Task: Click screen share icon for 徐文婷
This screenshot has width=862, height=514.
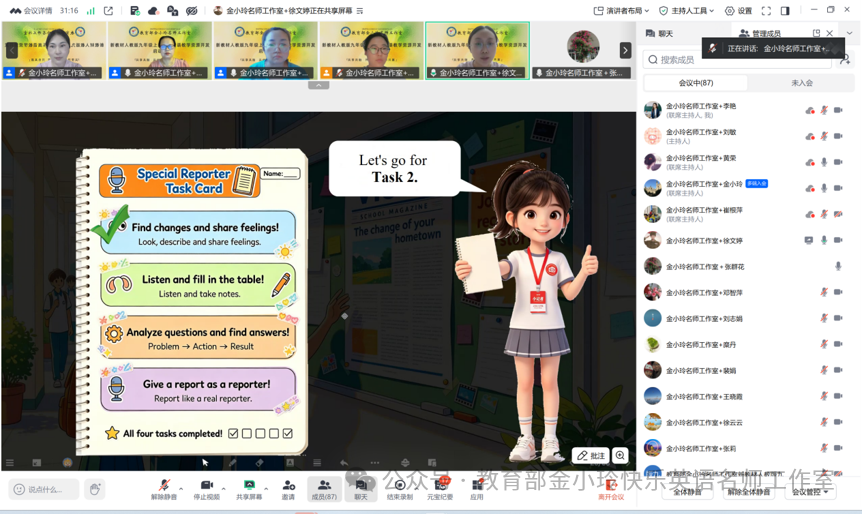Action: tap(809, 240)
